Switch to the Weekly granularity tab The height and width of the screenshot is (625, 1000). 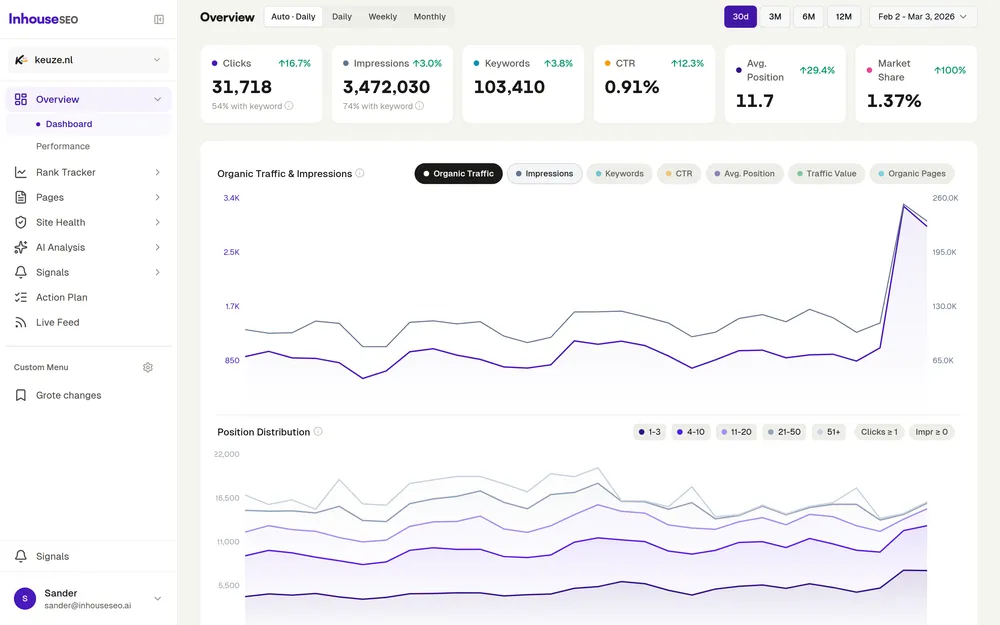382,16
